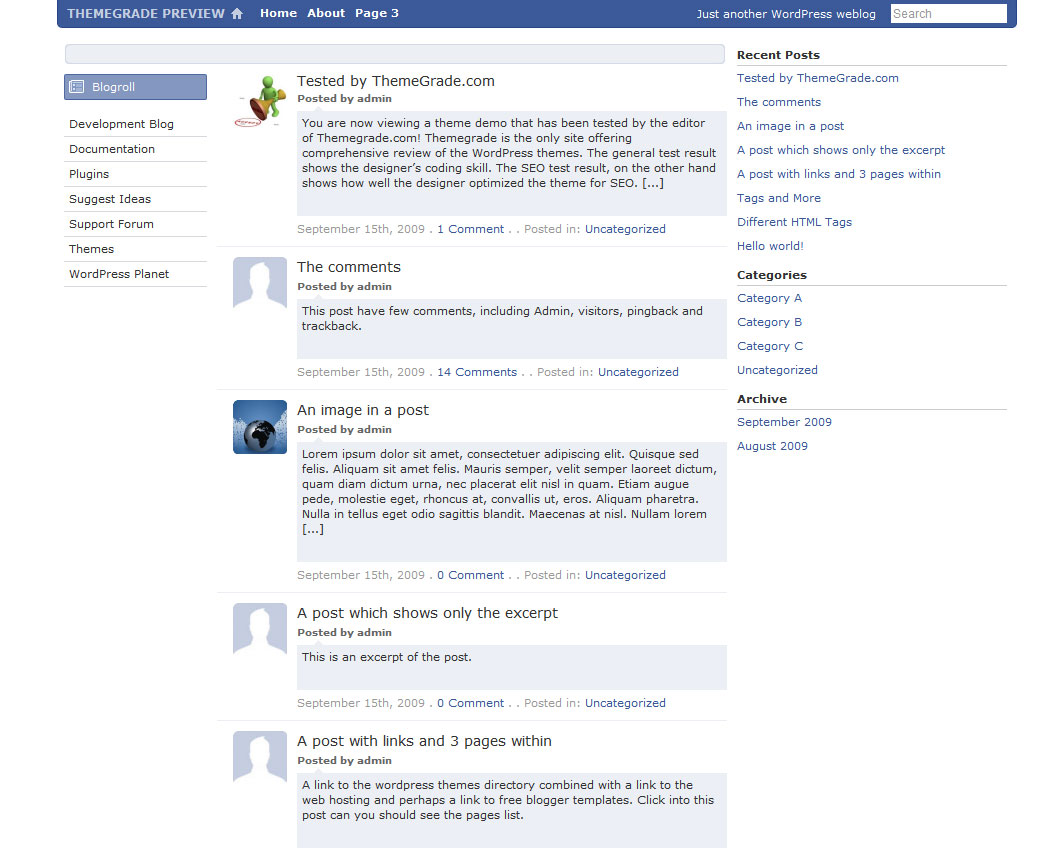Click the globe image thumbnail
Screen dimensions: 1056x851
pyautogui.click(x=260, y=428)
